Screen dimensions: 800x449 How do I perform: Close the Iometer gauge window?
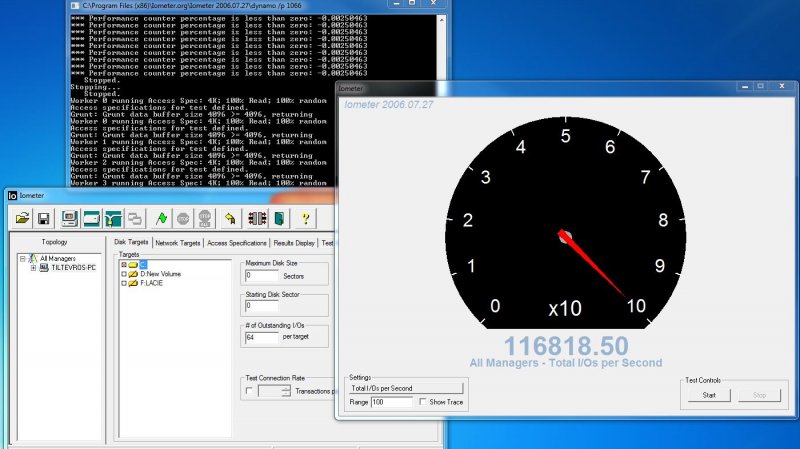pos(782,87)
